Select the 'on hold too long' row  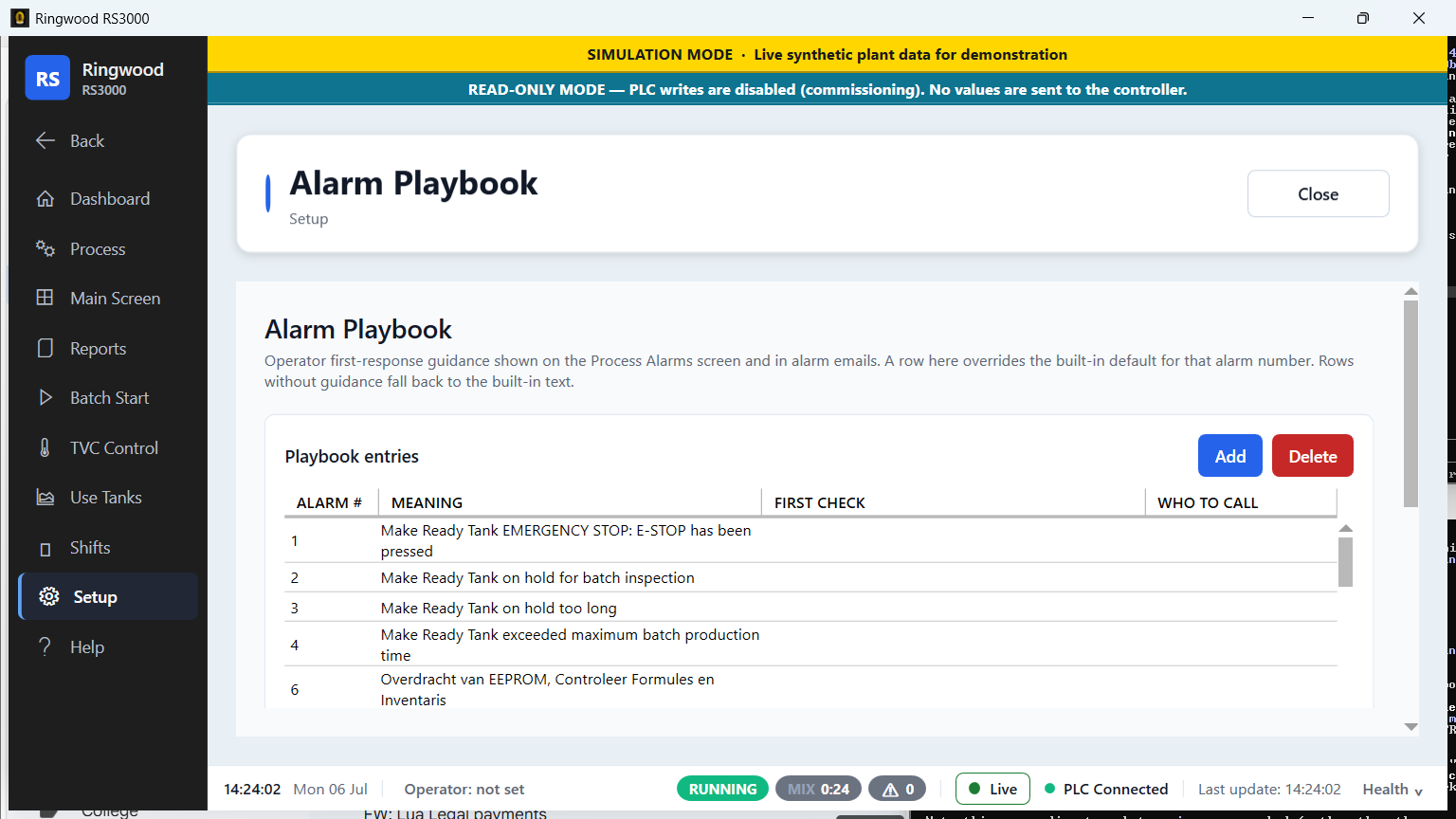point(810,608)
